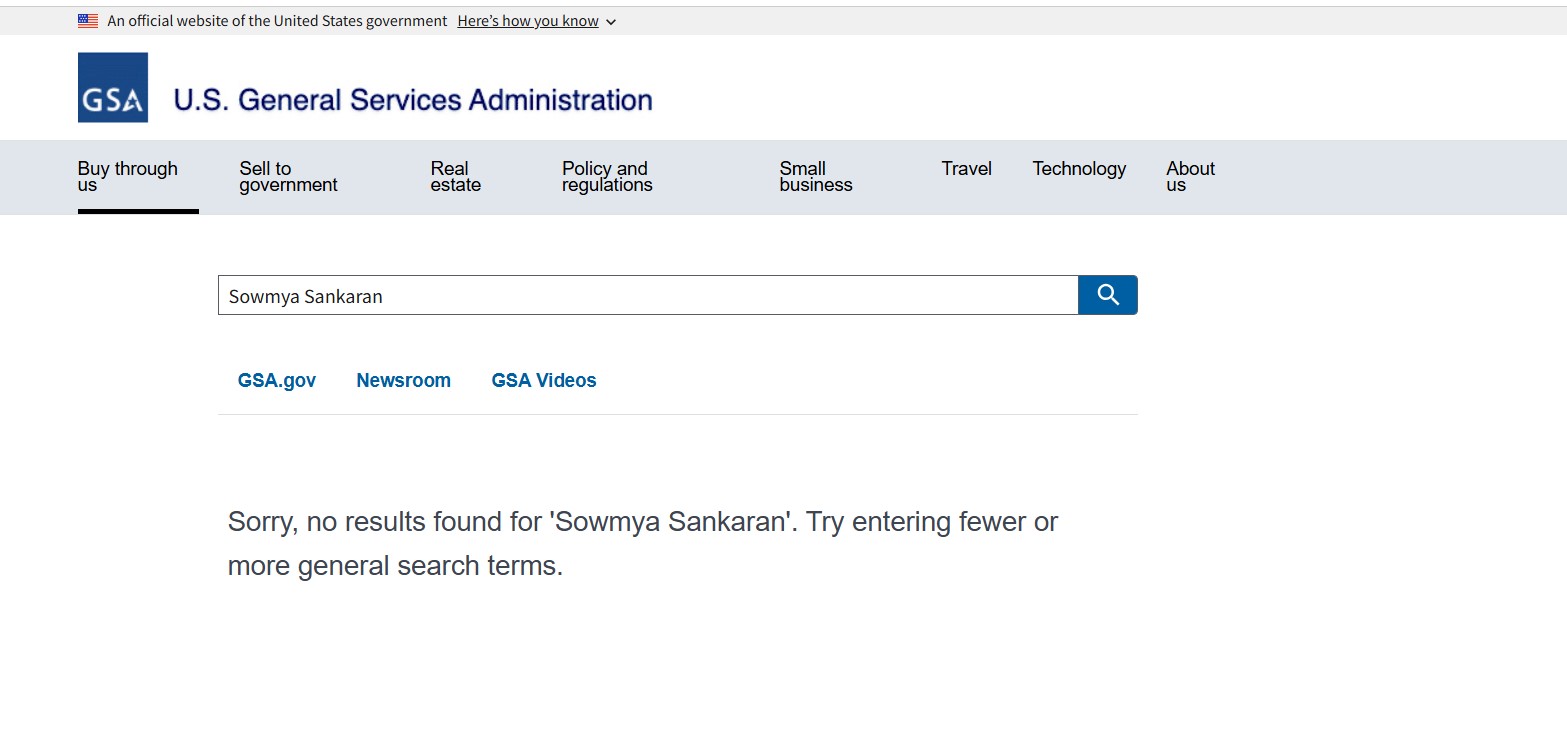Open the "Sell to government" menu

288,177
